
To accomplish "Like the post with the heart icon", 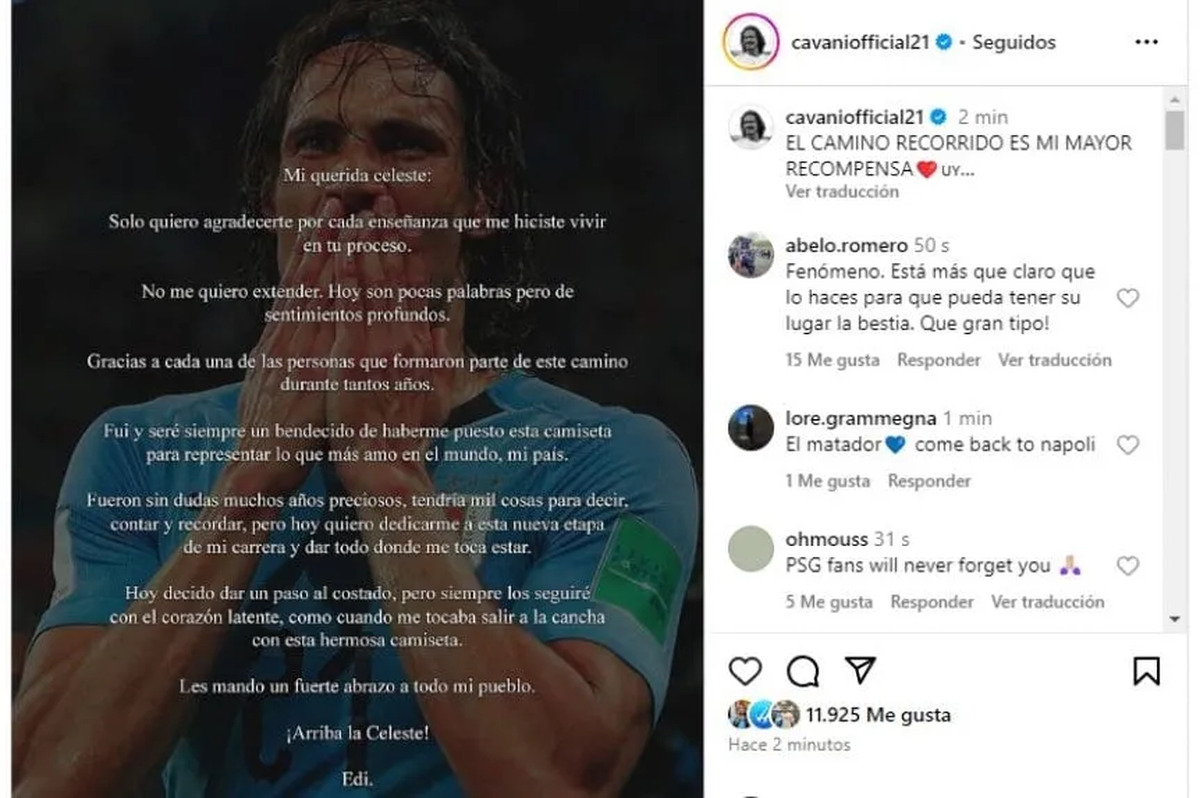I will [x=745, y=671].
